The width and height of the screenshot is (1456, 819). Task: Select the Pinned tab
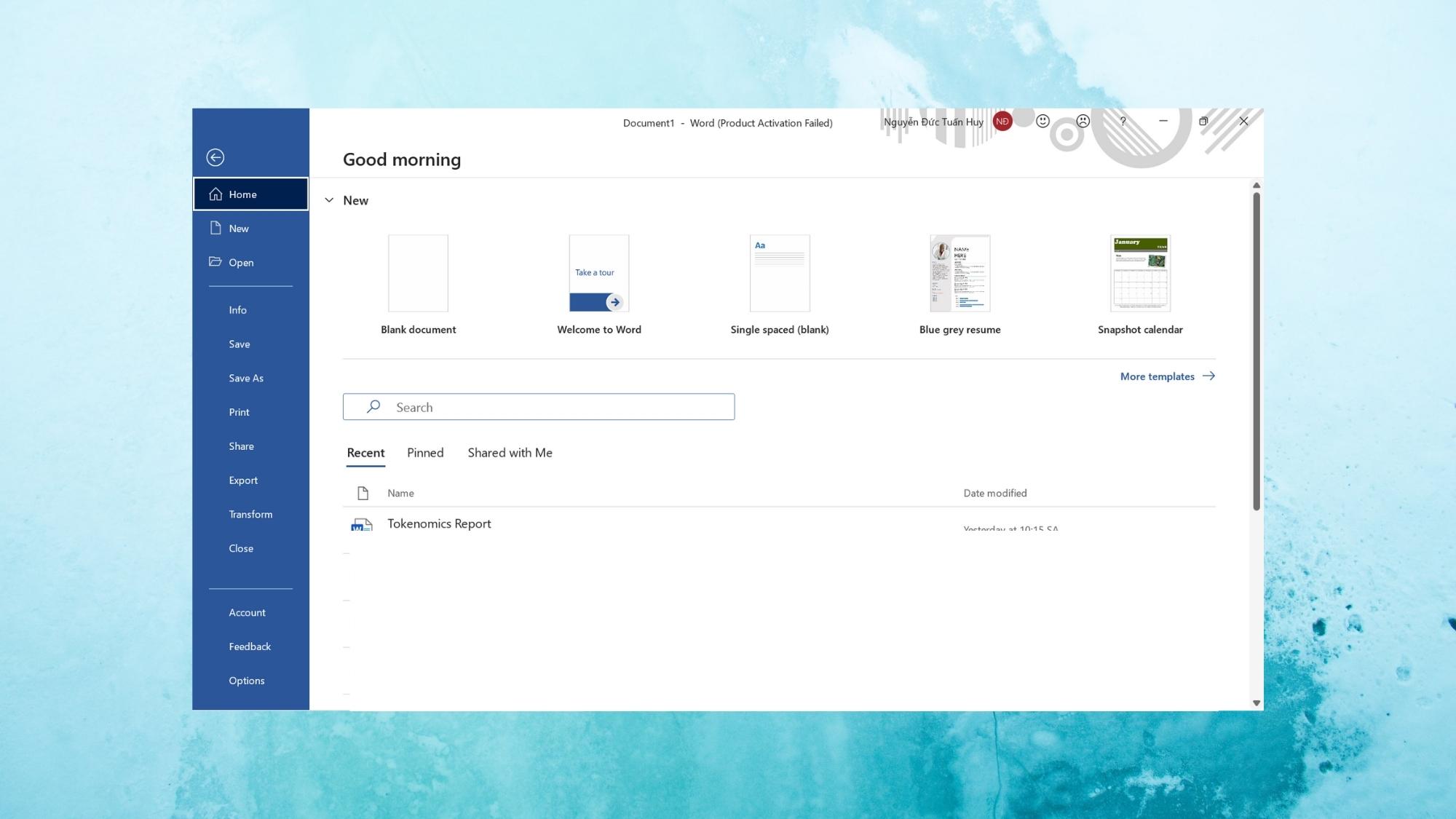tap(425, 452)
